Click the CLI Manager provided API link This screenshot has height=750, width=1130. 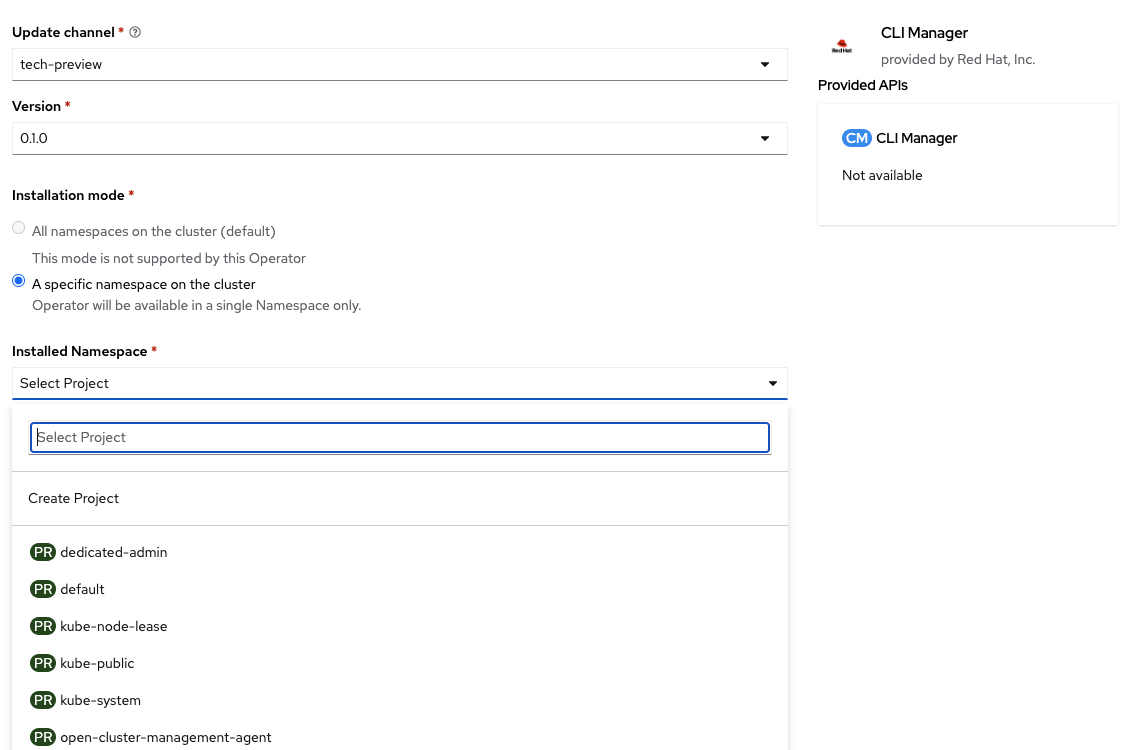pos(917,138)
